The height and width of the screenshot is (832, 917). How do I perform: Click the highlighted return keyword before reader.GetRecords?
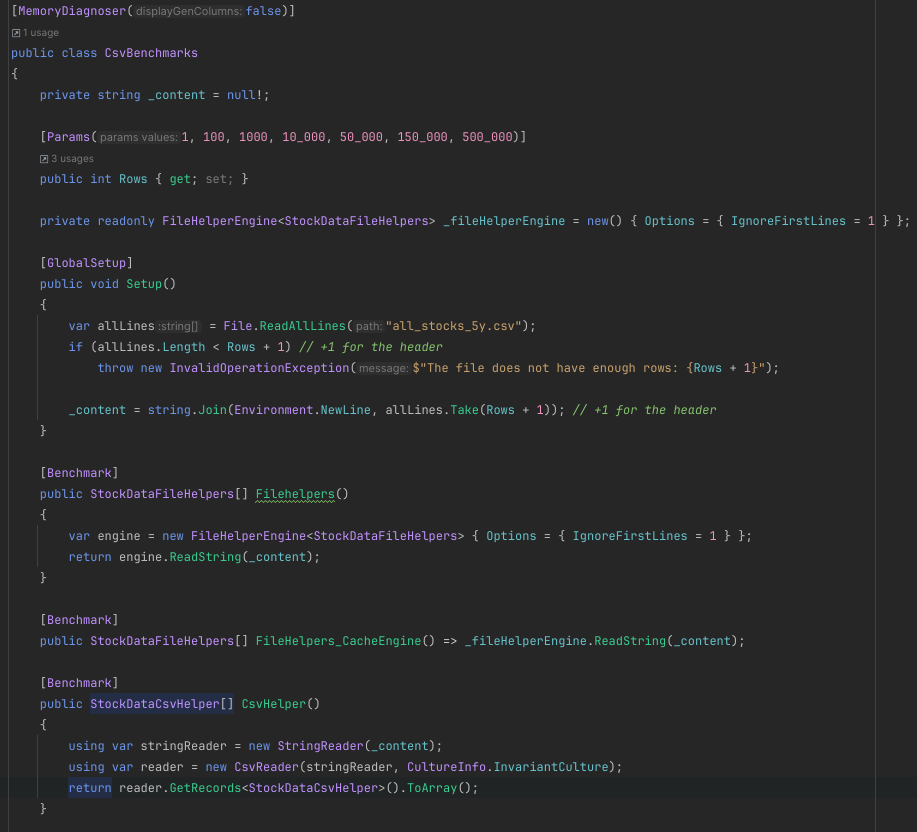90,789
